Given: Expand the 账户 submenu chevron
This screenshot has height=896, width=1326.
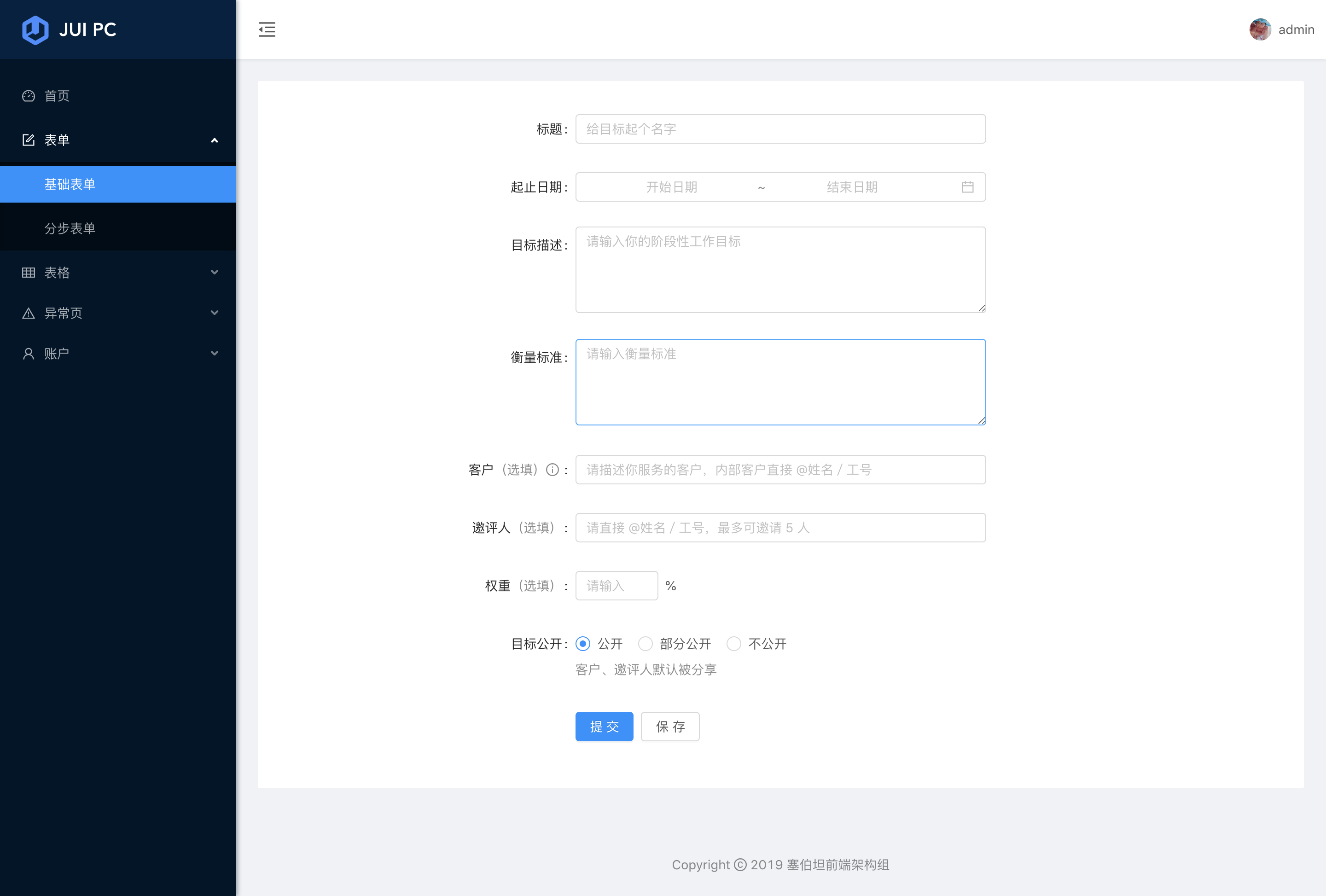Looking at the screenshot, I should pyautogui.click(x=215, y=353).
